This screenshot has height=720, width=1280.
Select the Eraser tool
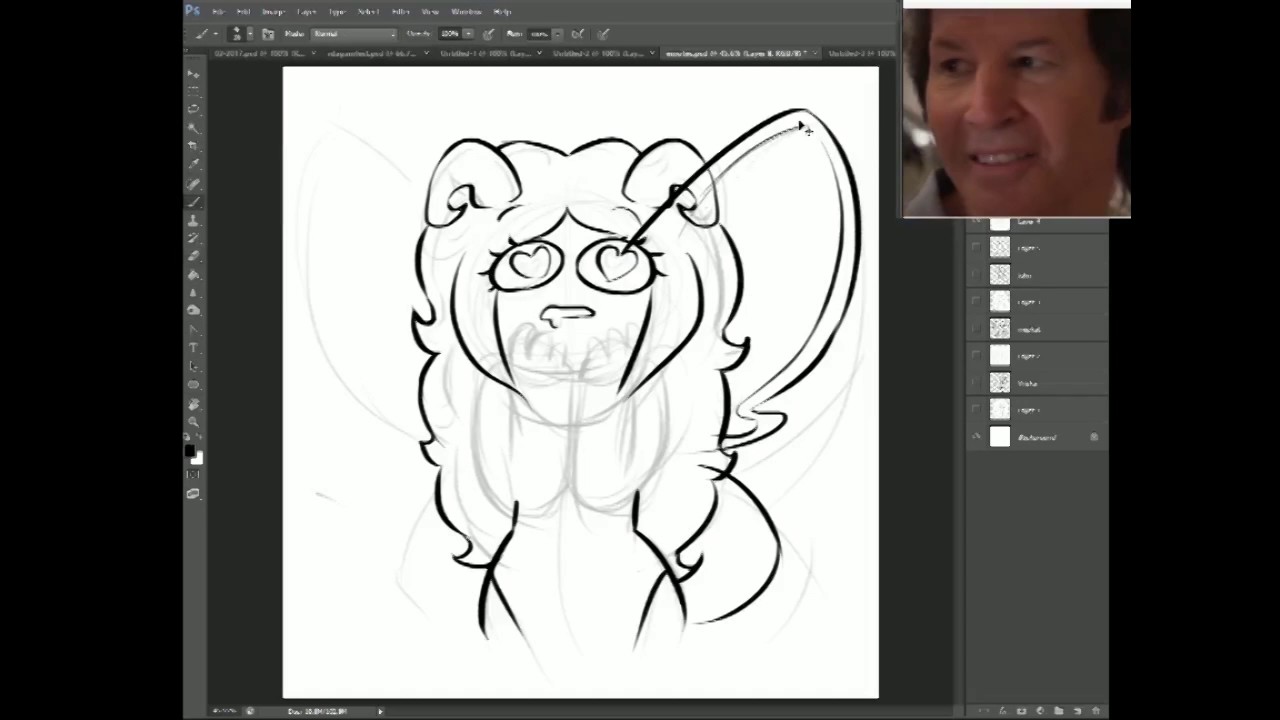[x=193, y=256]
